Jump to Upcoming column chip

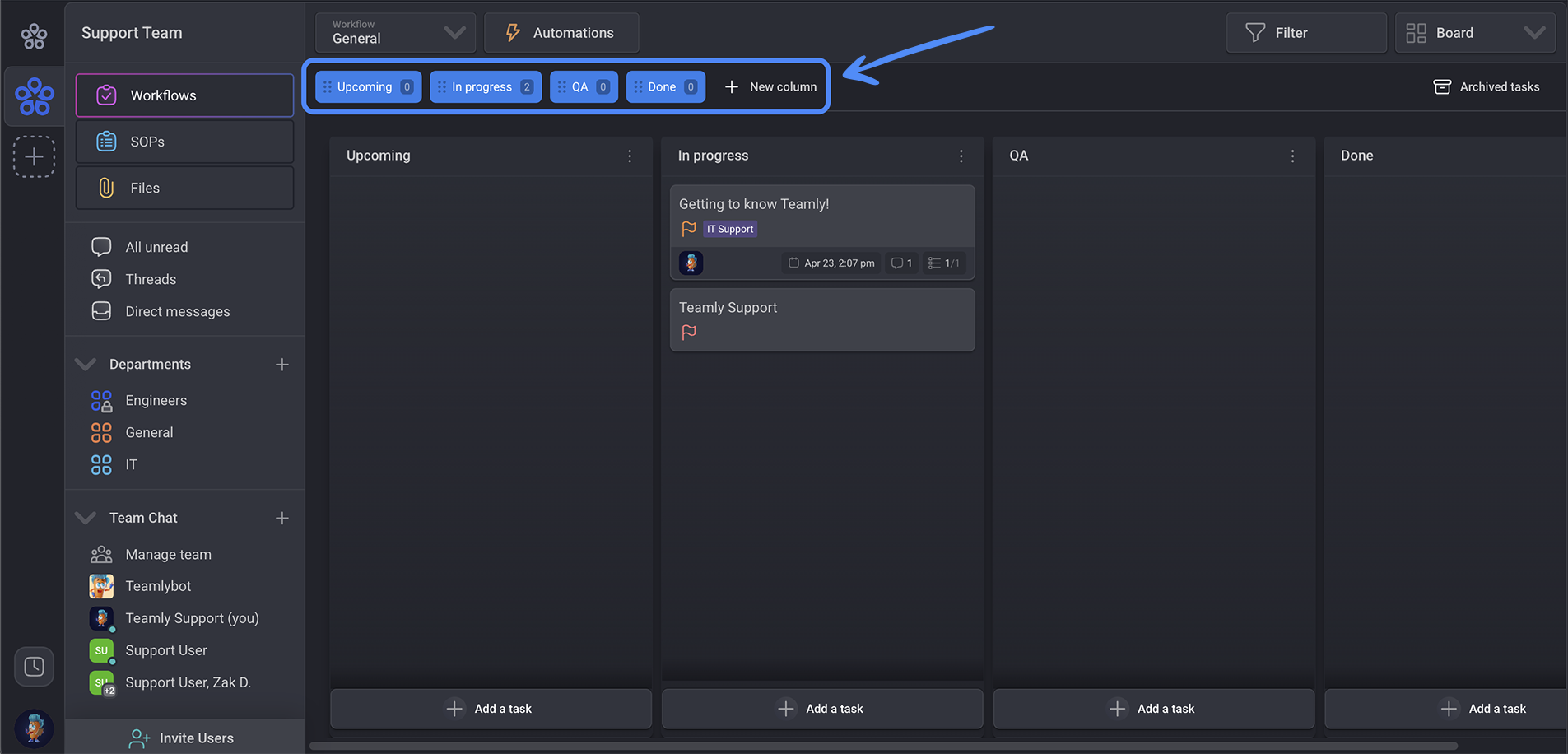[x=368, y=86]
